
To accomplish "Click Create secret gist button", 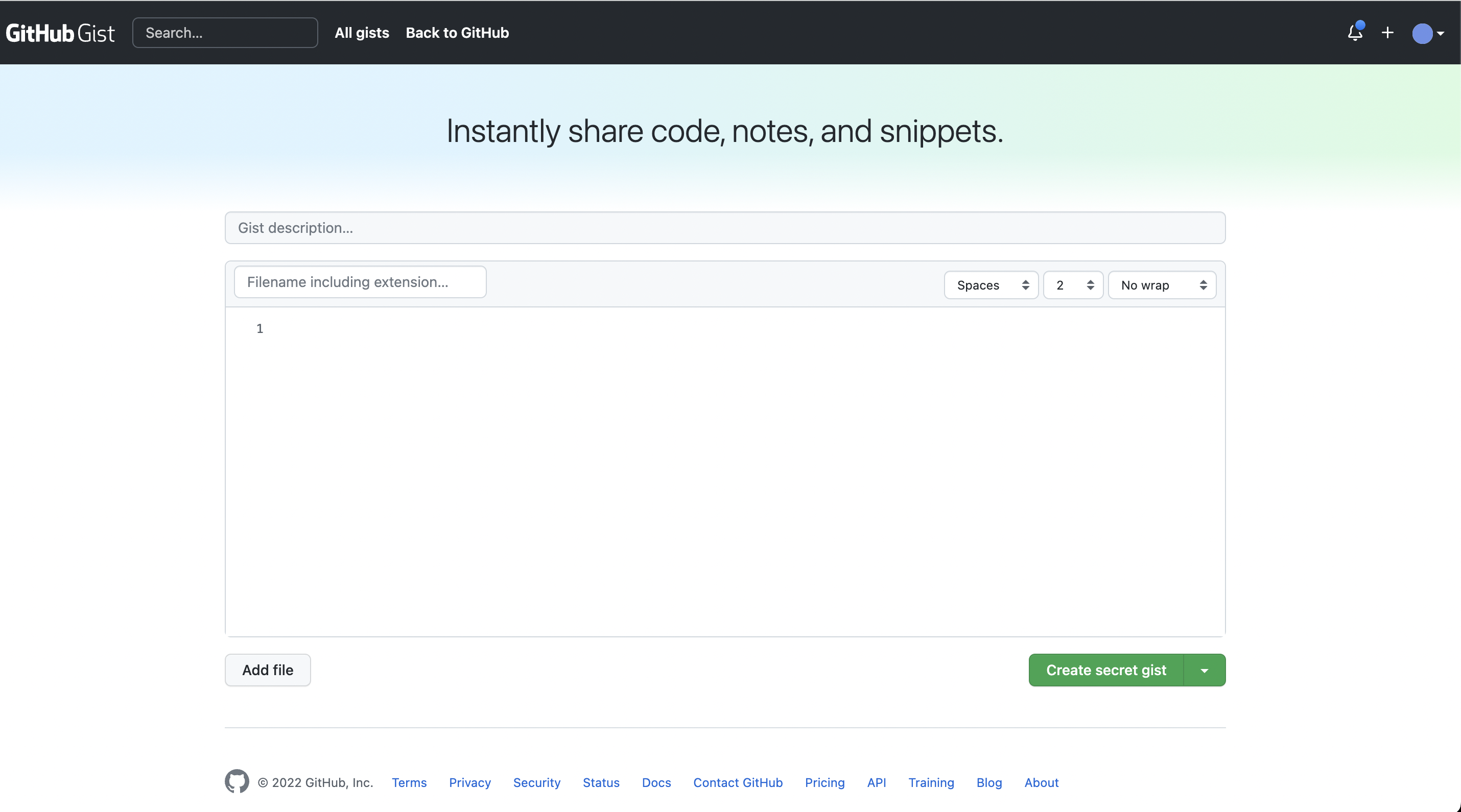I will tap(1106, 670).
